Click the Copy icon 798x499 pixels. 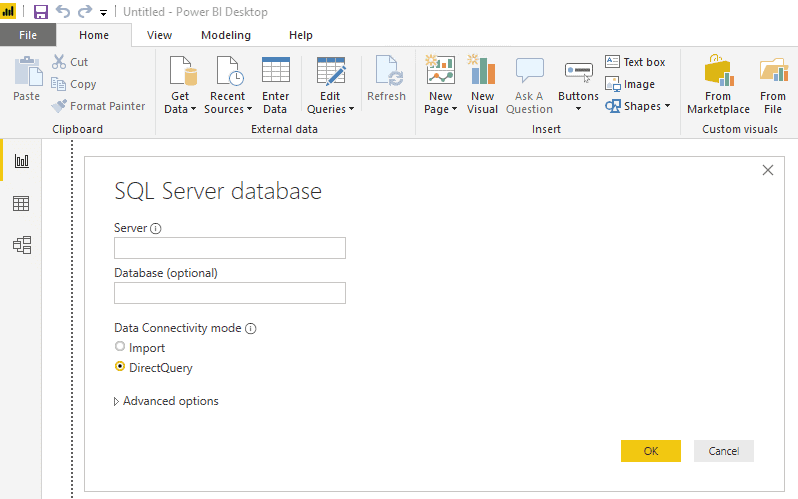click(59, 84)
